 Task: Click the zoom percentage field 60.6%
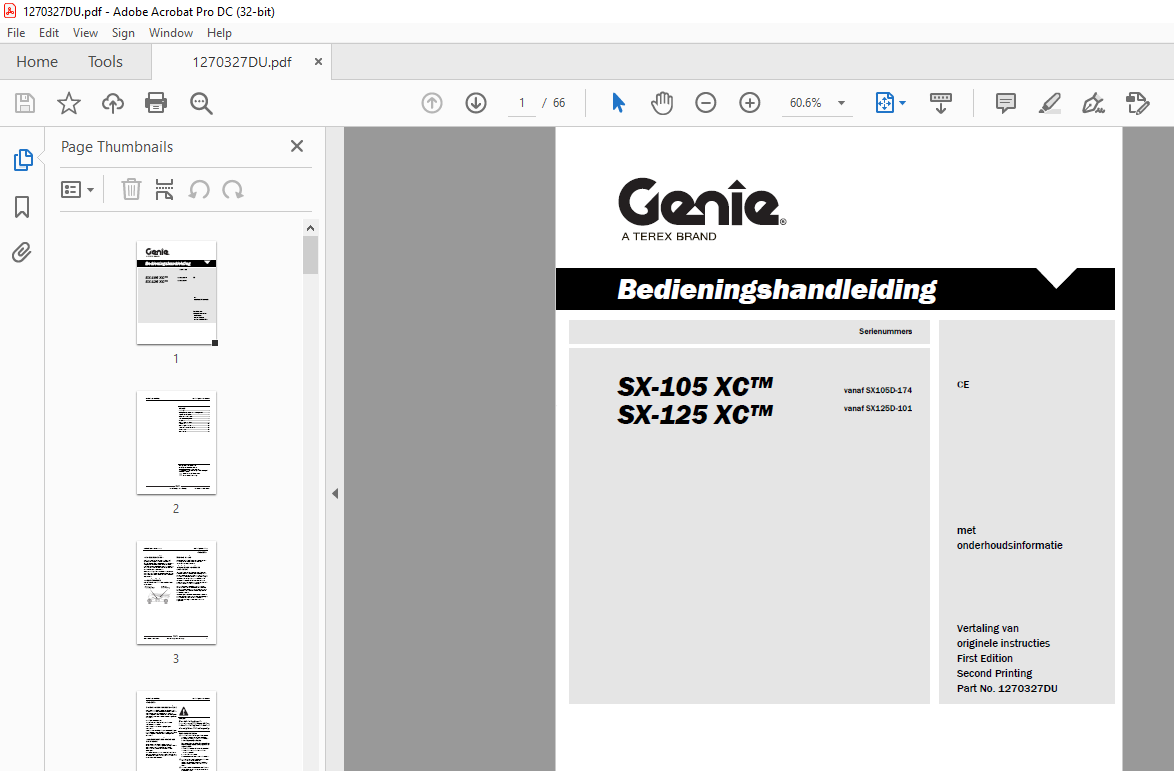[x=806, y=103]
